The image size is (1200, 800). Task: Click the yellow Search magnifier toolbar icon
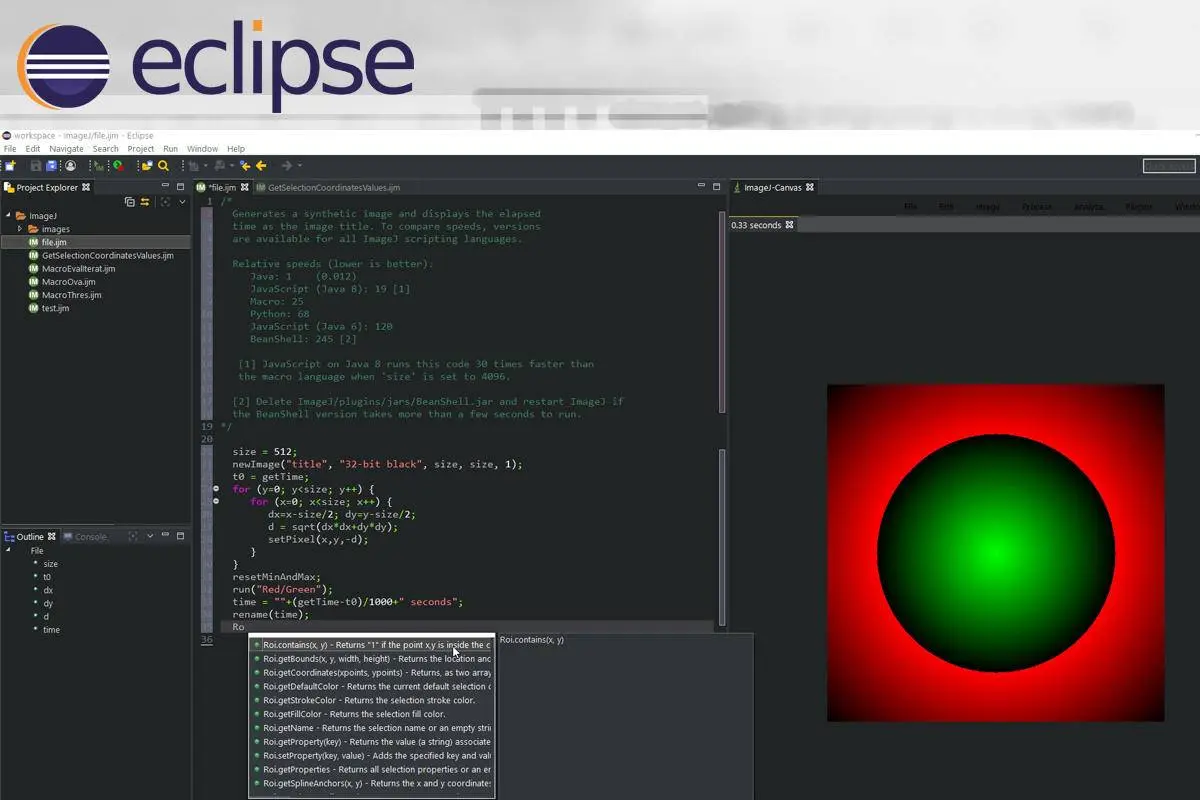coord(163,165)
